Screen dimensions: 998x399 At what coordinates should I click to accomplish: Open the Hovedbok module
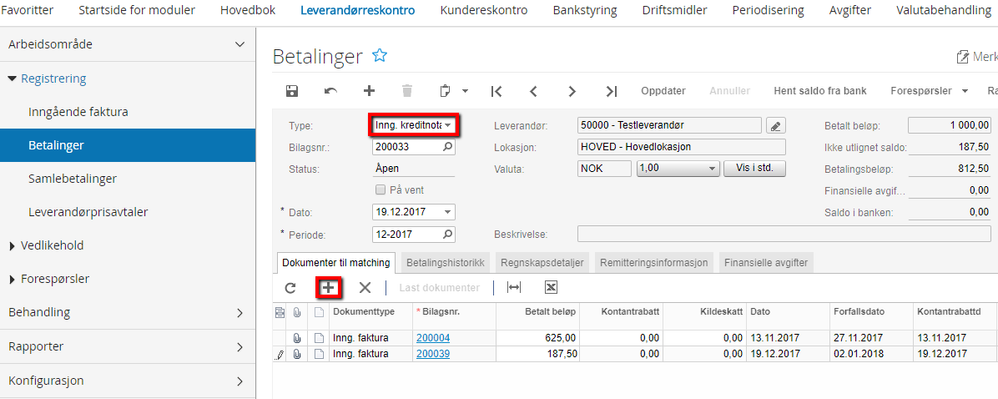coord(248,10)
